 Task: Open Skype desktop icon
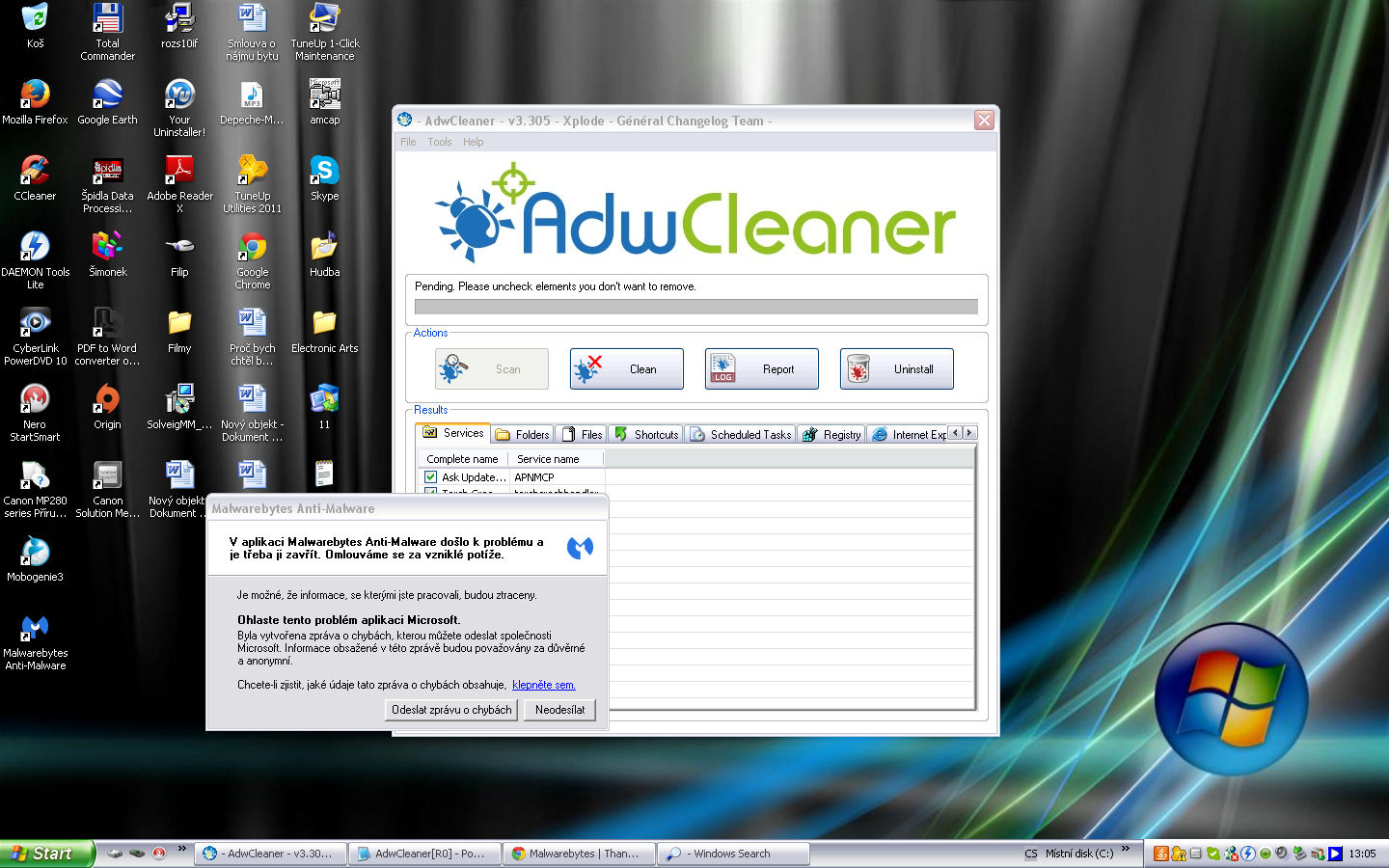324,178
